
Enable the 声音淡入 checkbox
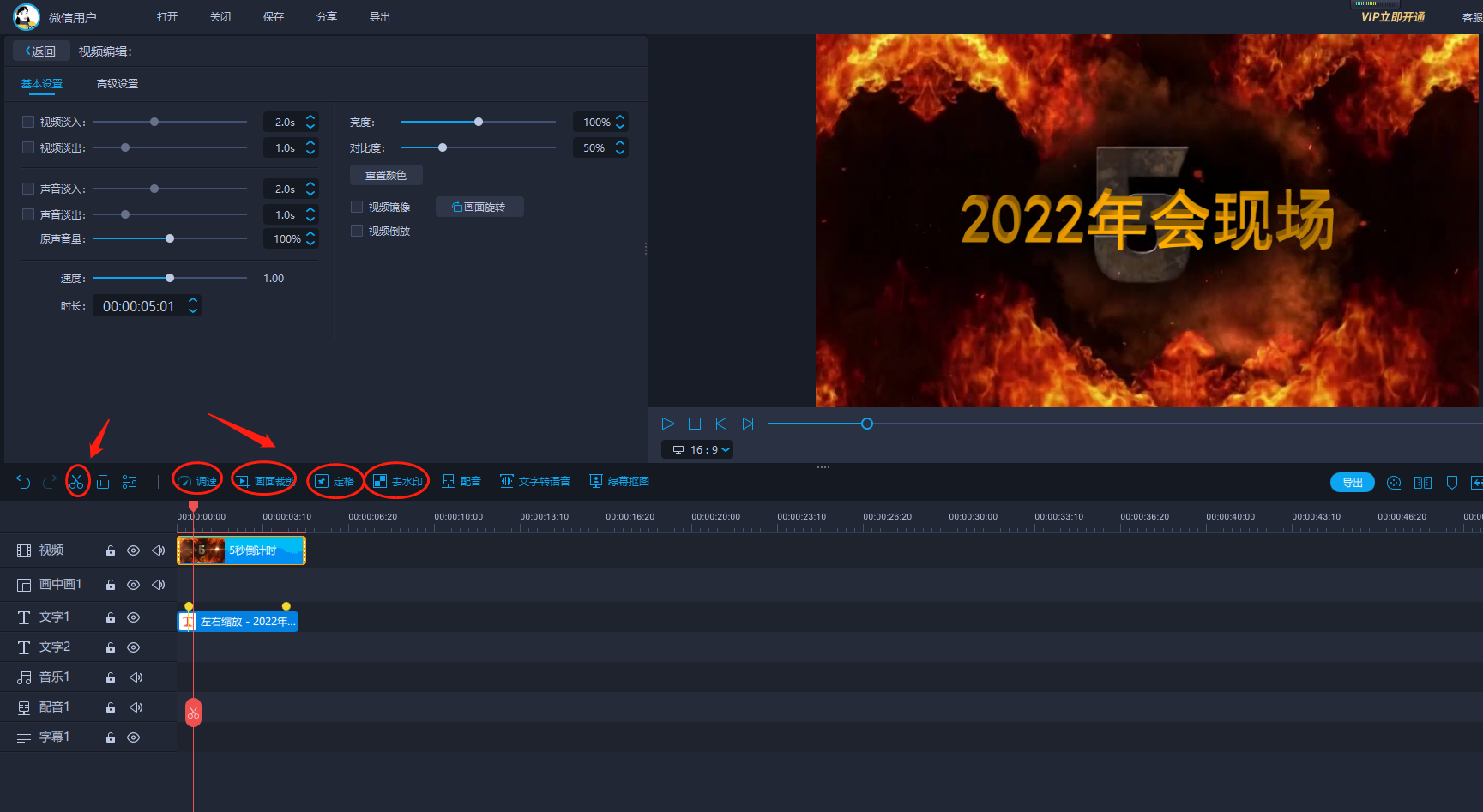tap(28, 189)
